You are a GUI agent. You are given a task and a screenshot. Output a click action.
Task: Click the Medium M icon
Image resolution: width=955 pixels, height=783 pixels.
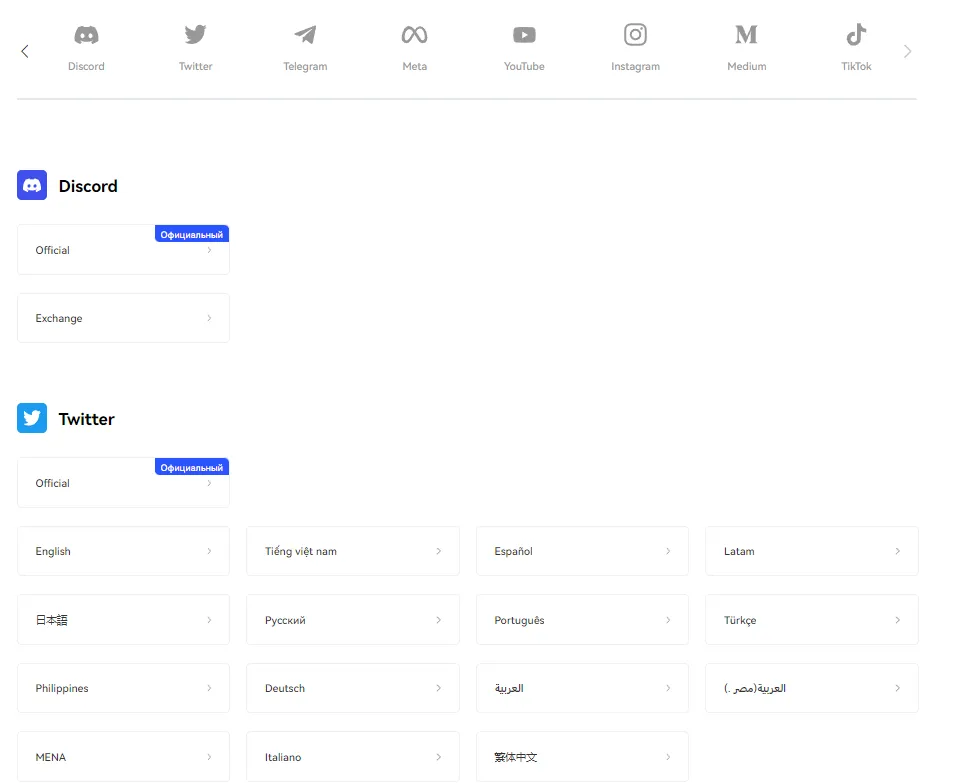(746, 36)
